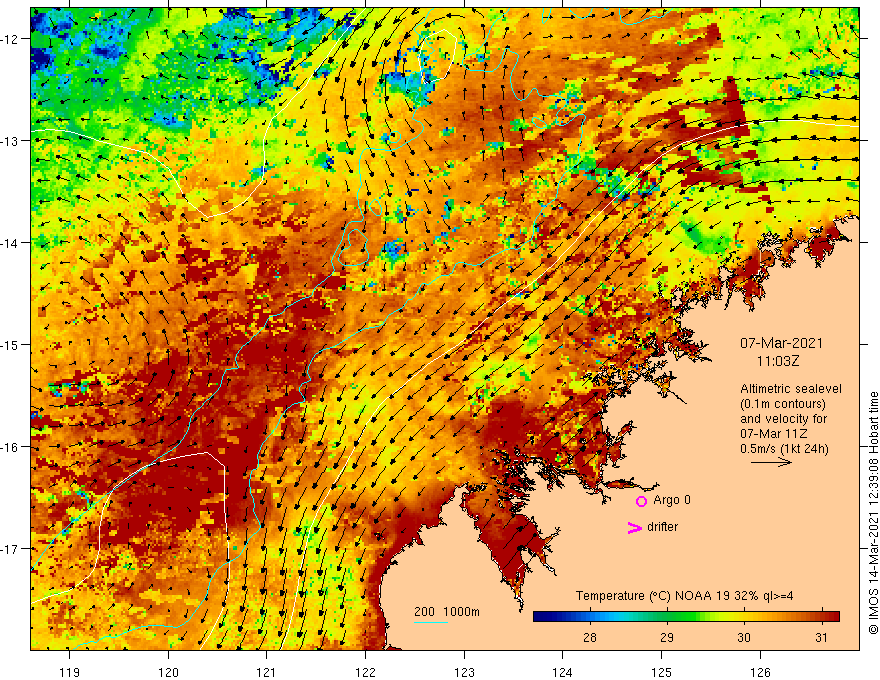The image size is (880, 680).
Task: Click the magenta drifter arrowhead legend marker
Action: pyautogui.click(x=635, y=527)
